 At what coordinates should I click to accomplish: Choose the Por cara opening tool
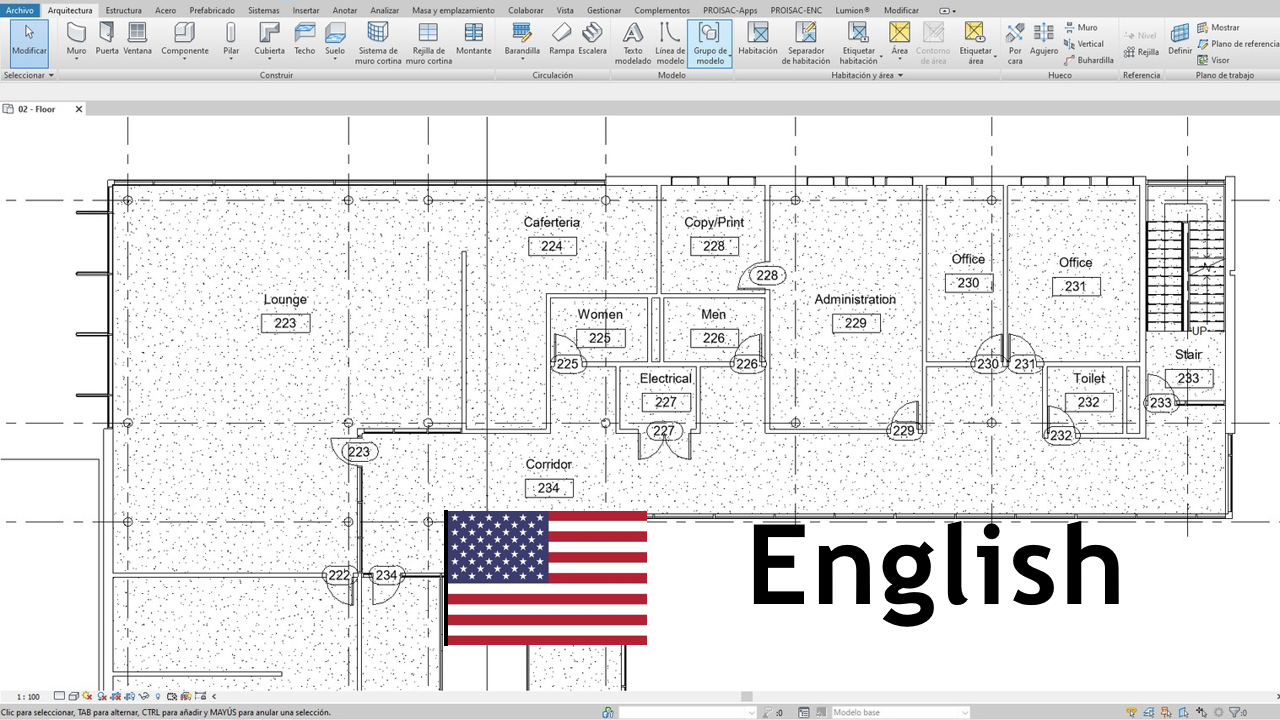coord(1015,43)
